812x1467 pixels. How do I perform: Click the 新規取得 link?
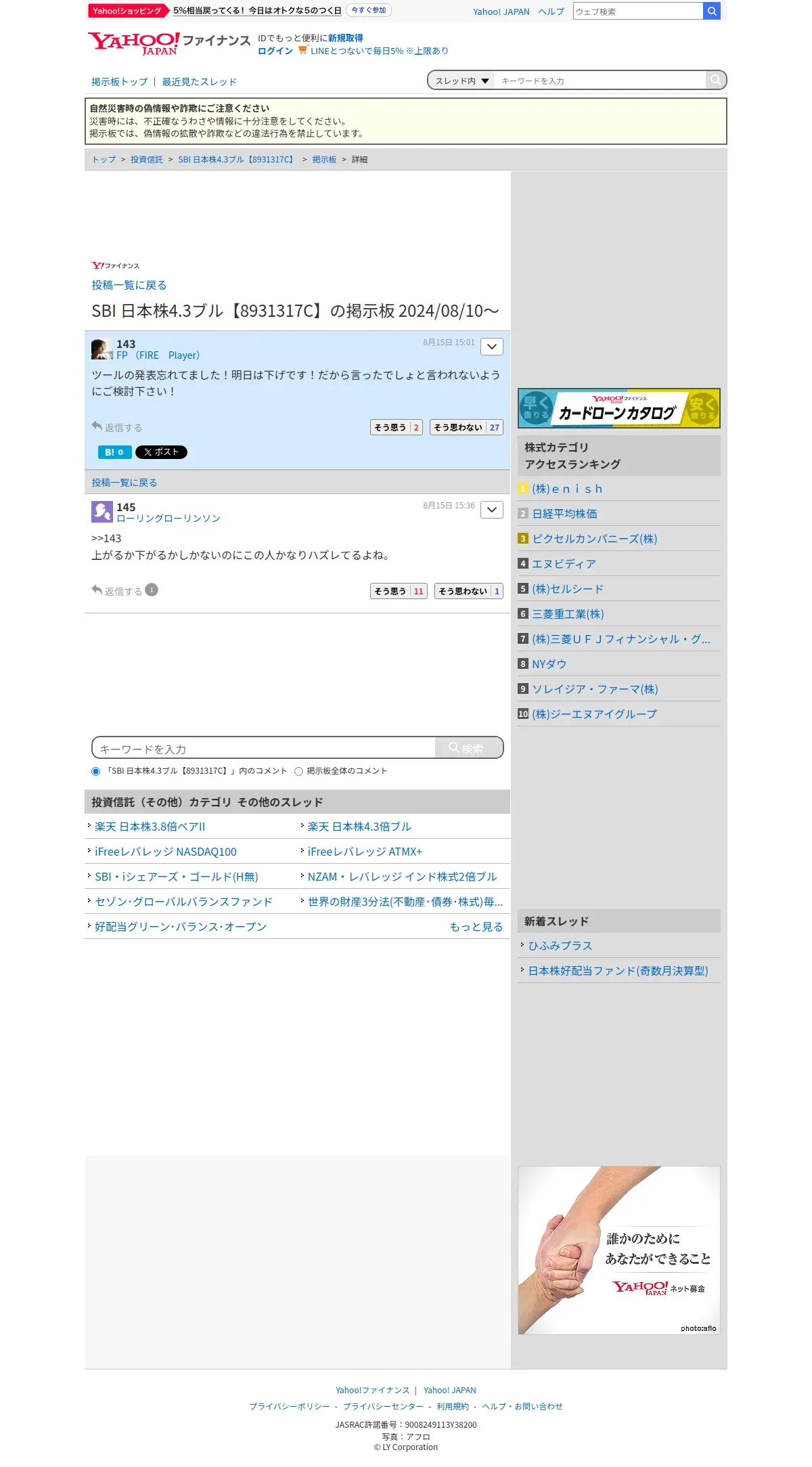pyautogui.click(x=345, y=38)
